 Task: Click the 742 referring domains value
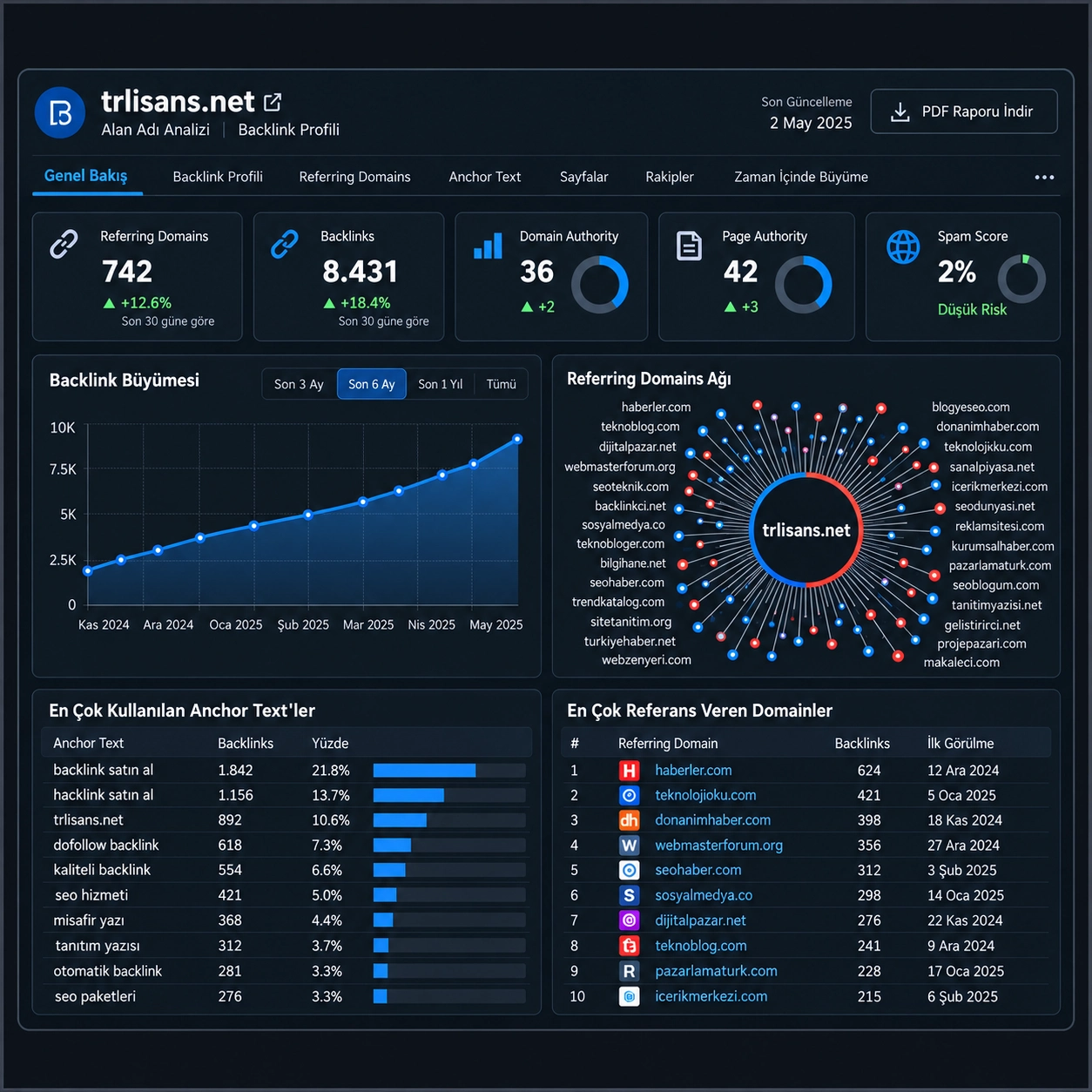[127, 272]
